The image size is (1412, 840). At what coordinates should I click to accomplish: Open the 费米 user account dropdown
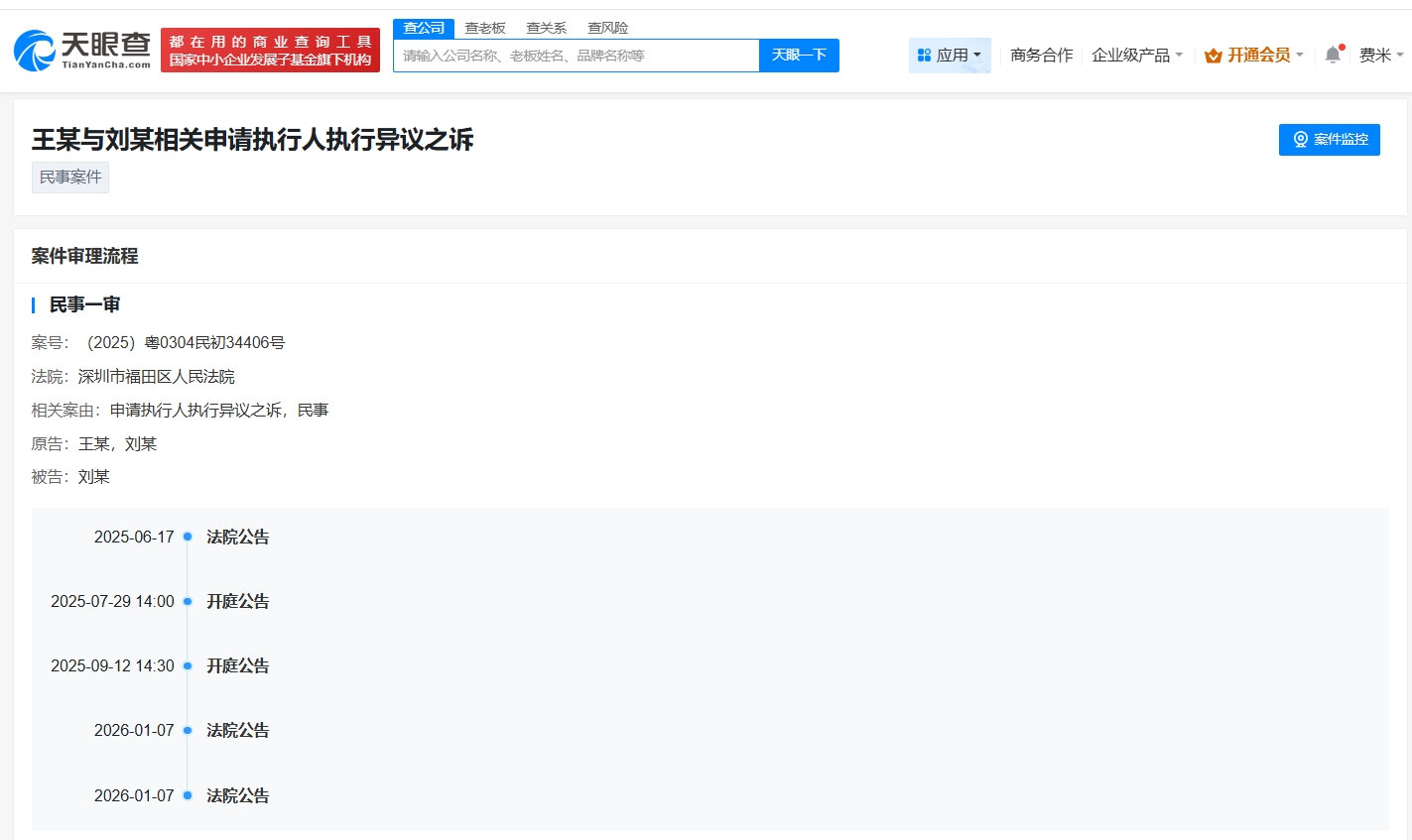pos(1380,56)
